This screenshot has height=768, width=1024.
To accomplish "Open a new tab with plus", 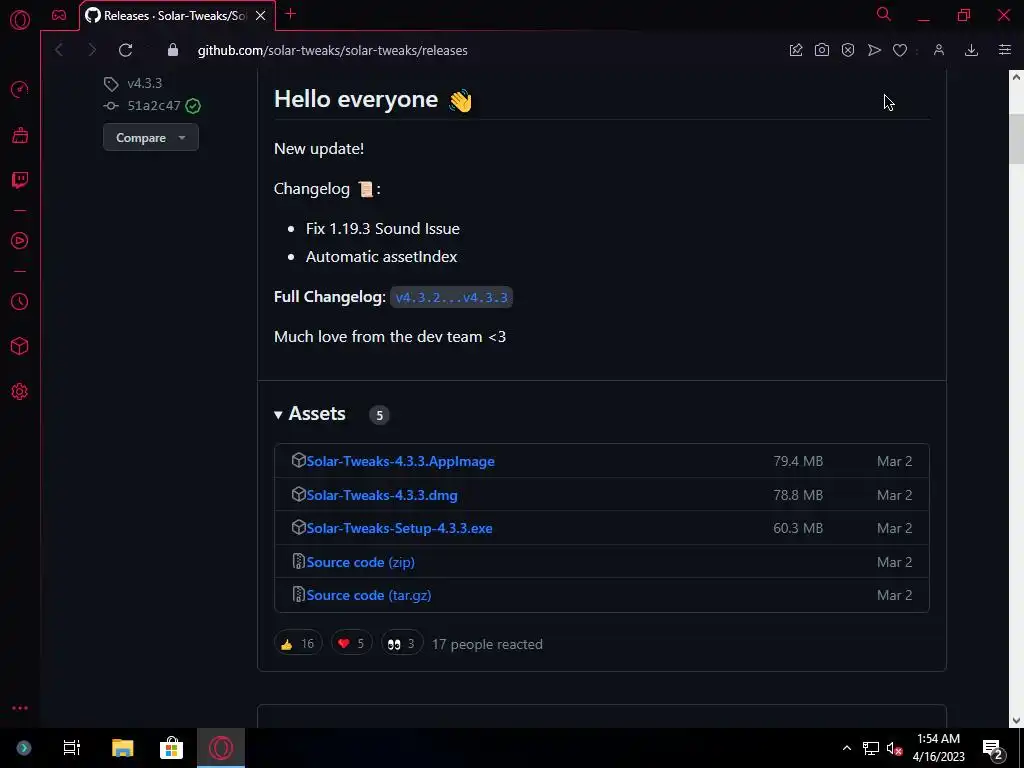I will 291,14.
